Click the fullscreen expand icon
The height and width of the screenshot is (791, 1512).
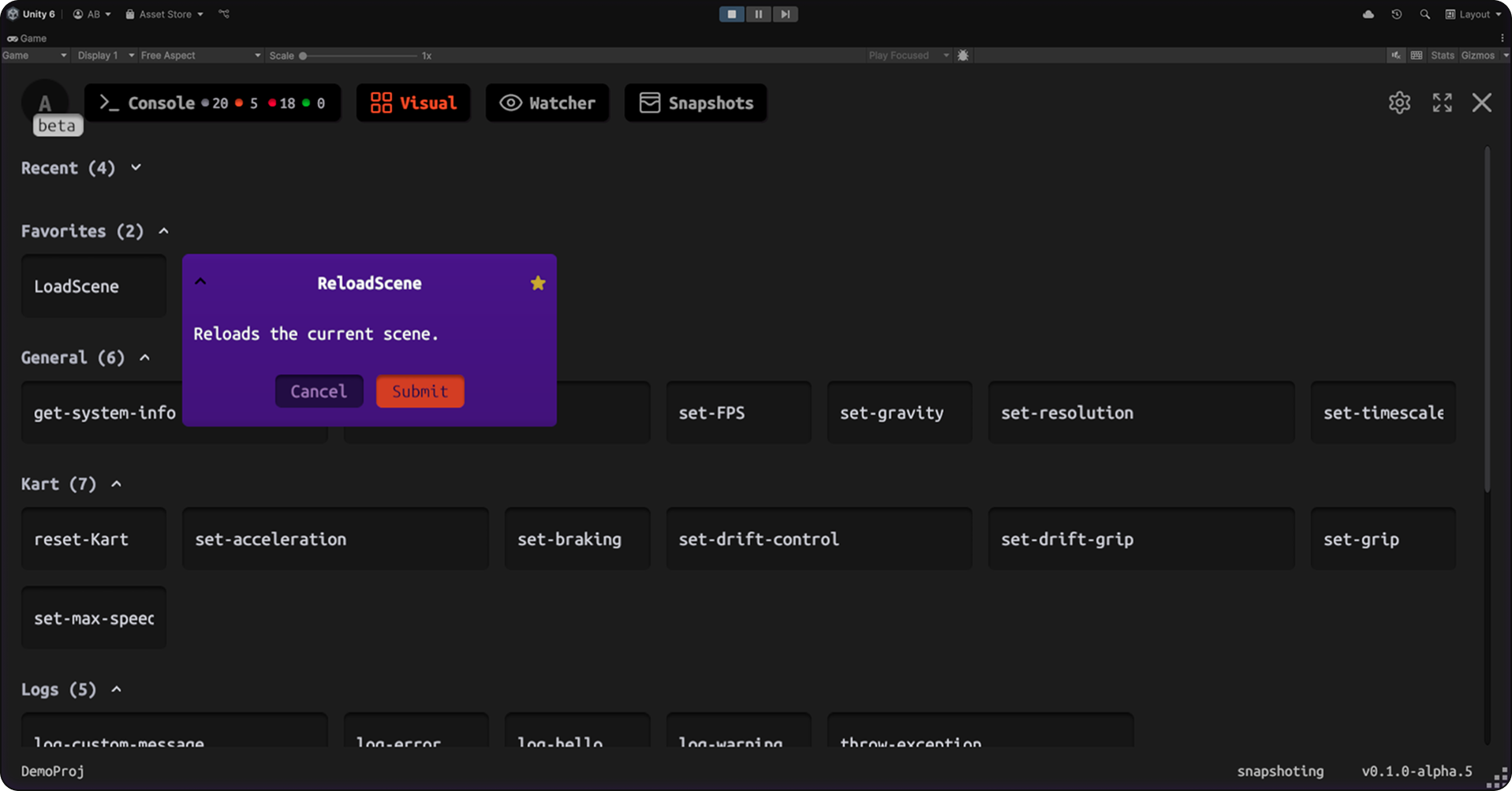(1442, 103)
